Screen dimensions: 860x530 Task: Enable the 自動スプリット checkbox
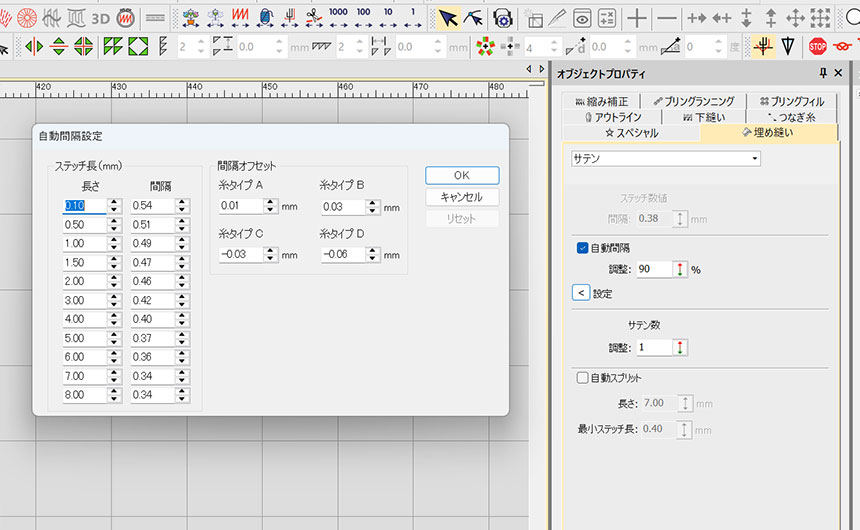coord(582,378)
